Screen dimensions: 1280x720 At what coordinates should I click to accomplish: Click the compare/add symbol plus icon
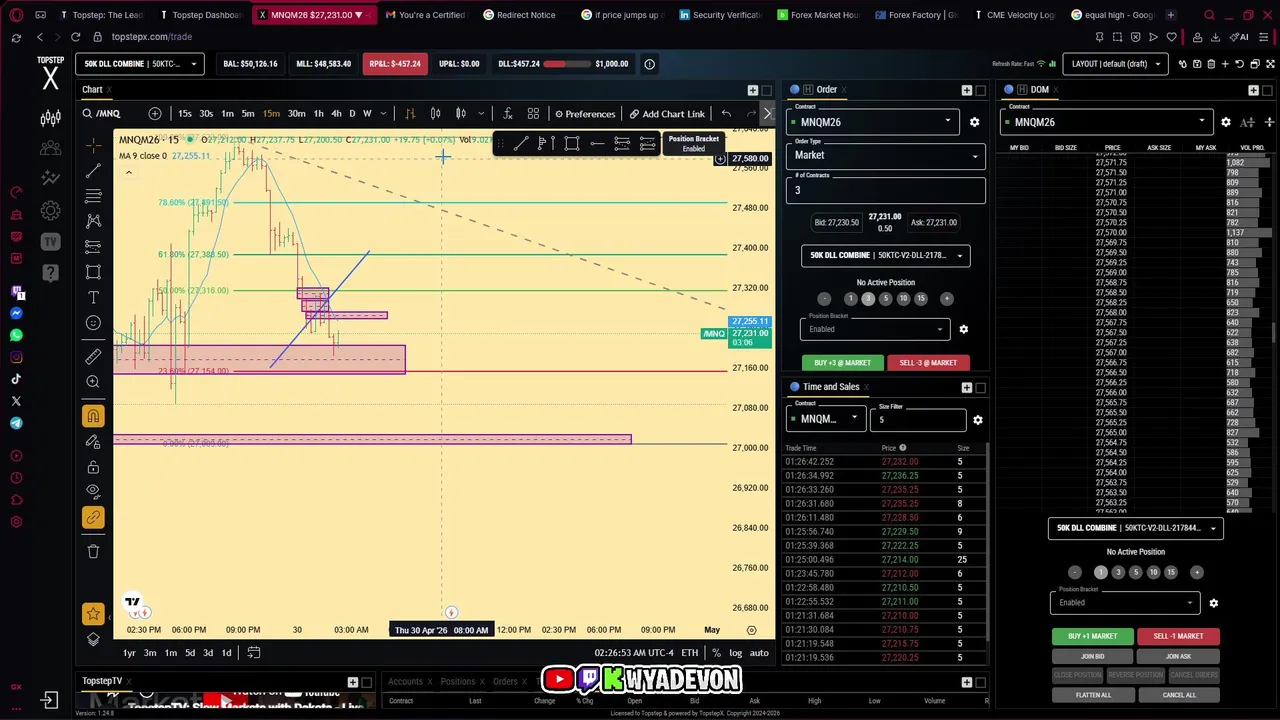coord(155,114)
